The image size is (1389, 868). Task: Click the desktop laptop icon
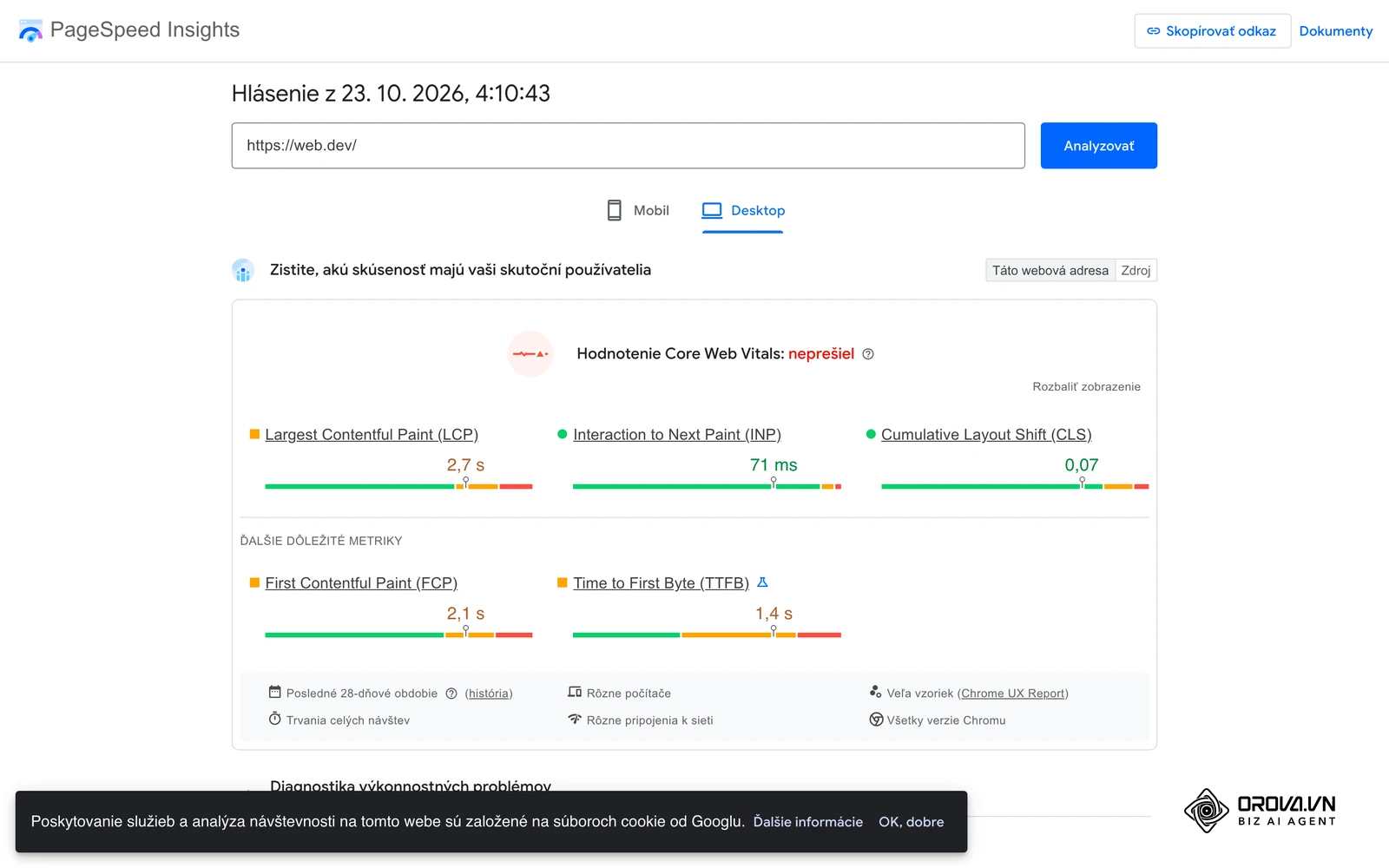click(x=712, y=210)
